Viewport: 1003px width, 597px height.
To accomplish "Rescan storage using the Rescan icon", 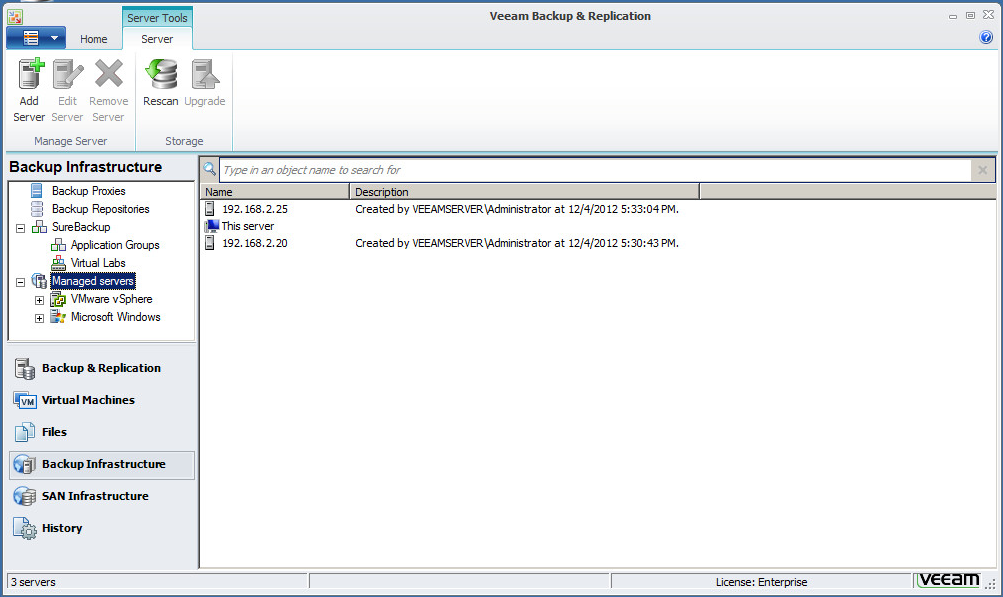I will click(x=161, y=74).
